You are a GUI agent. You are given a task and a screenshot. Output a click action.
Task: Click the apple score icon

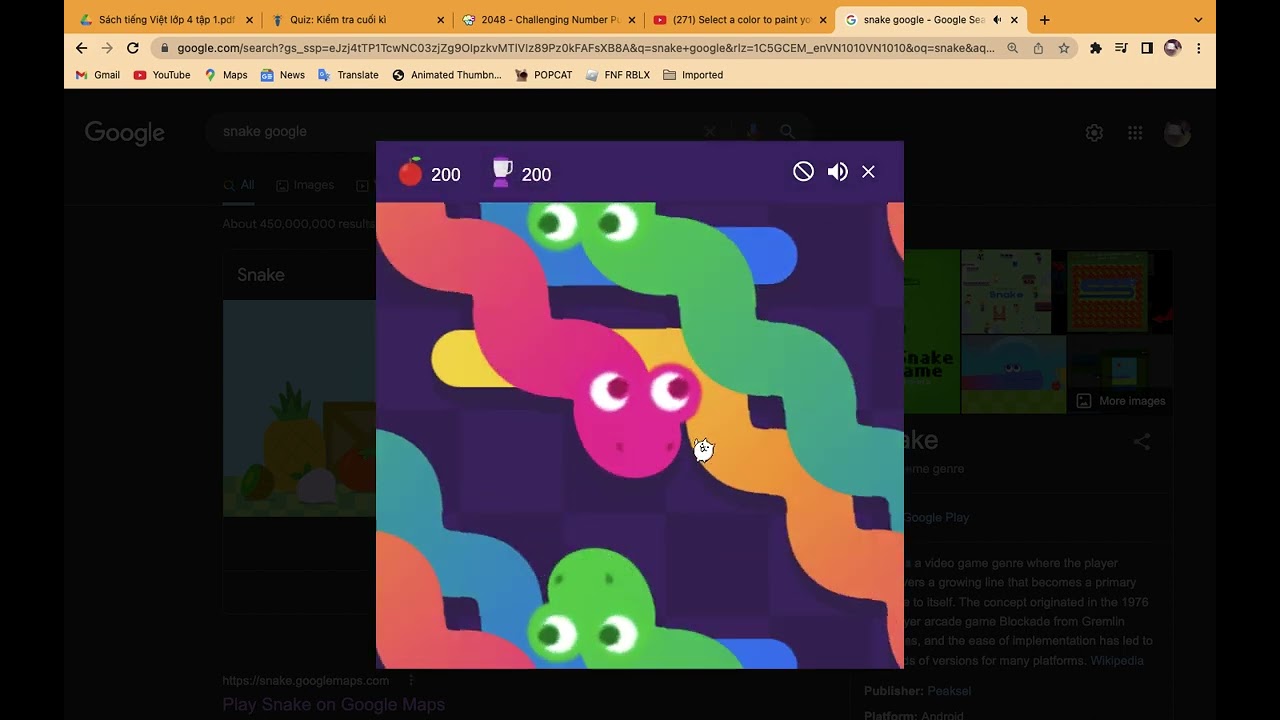click(x=410, y=172)
